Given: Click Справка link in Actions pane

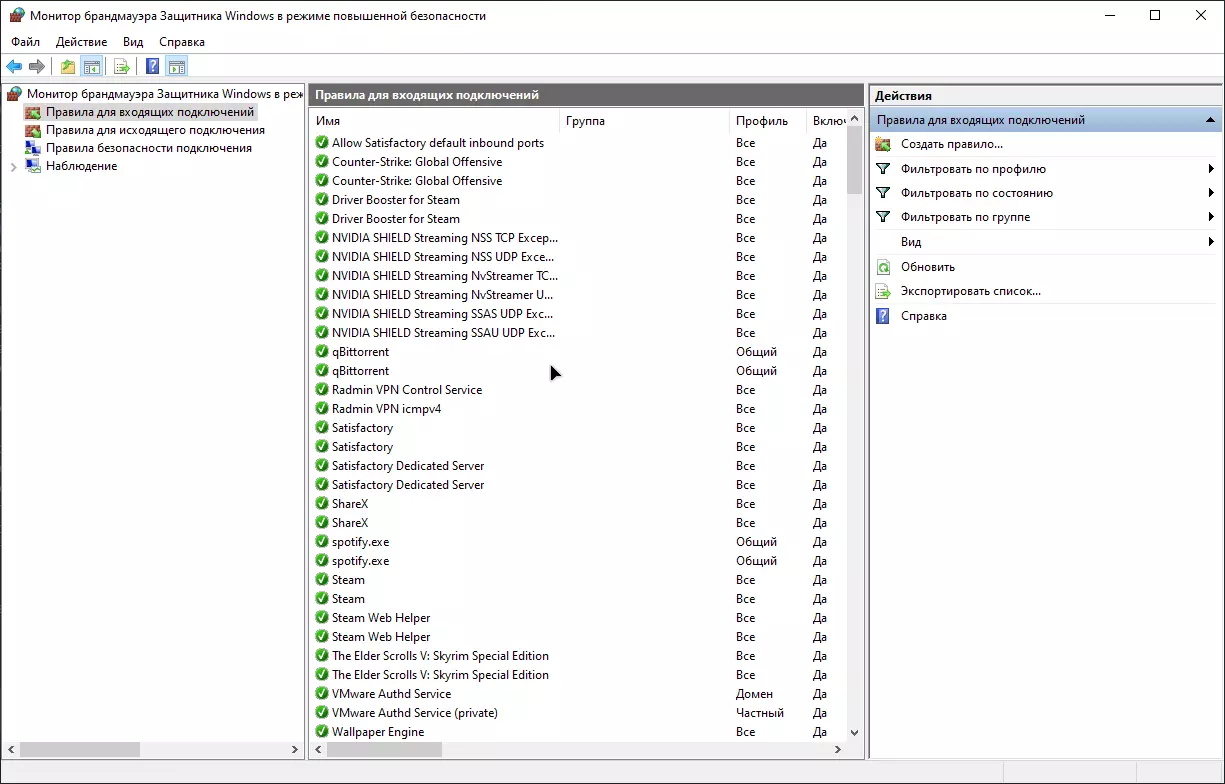Looking at the screenshot, I should [924, 316].
